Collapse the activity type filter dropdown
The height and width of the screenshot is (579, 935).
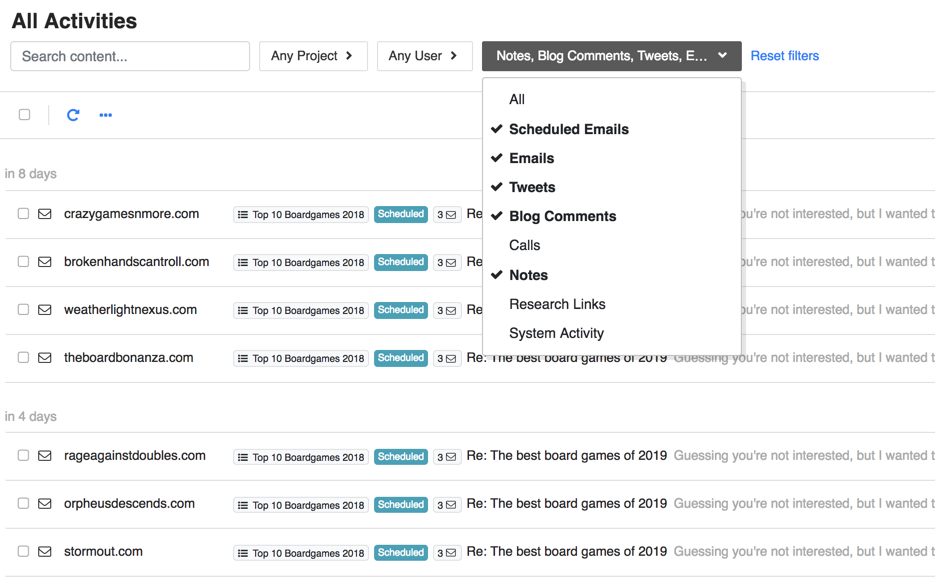(x=611, y=56)
